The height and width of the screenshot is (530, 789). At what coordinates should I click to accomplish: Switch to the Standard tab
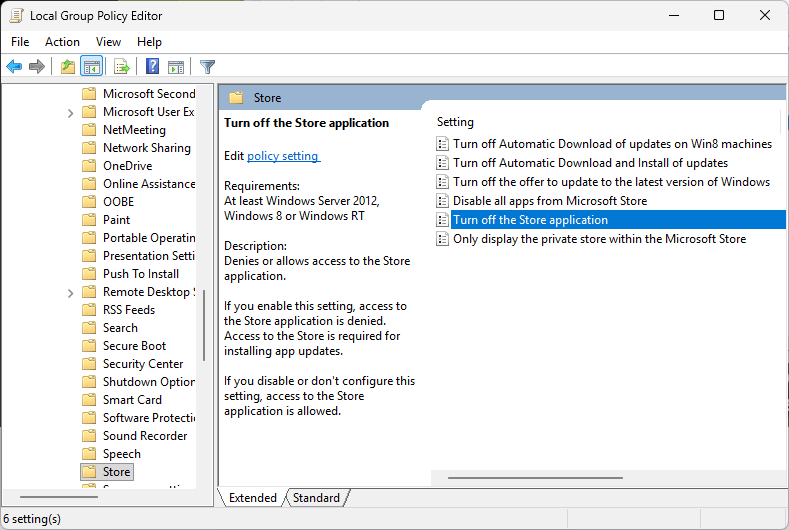pos(316,498)
